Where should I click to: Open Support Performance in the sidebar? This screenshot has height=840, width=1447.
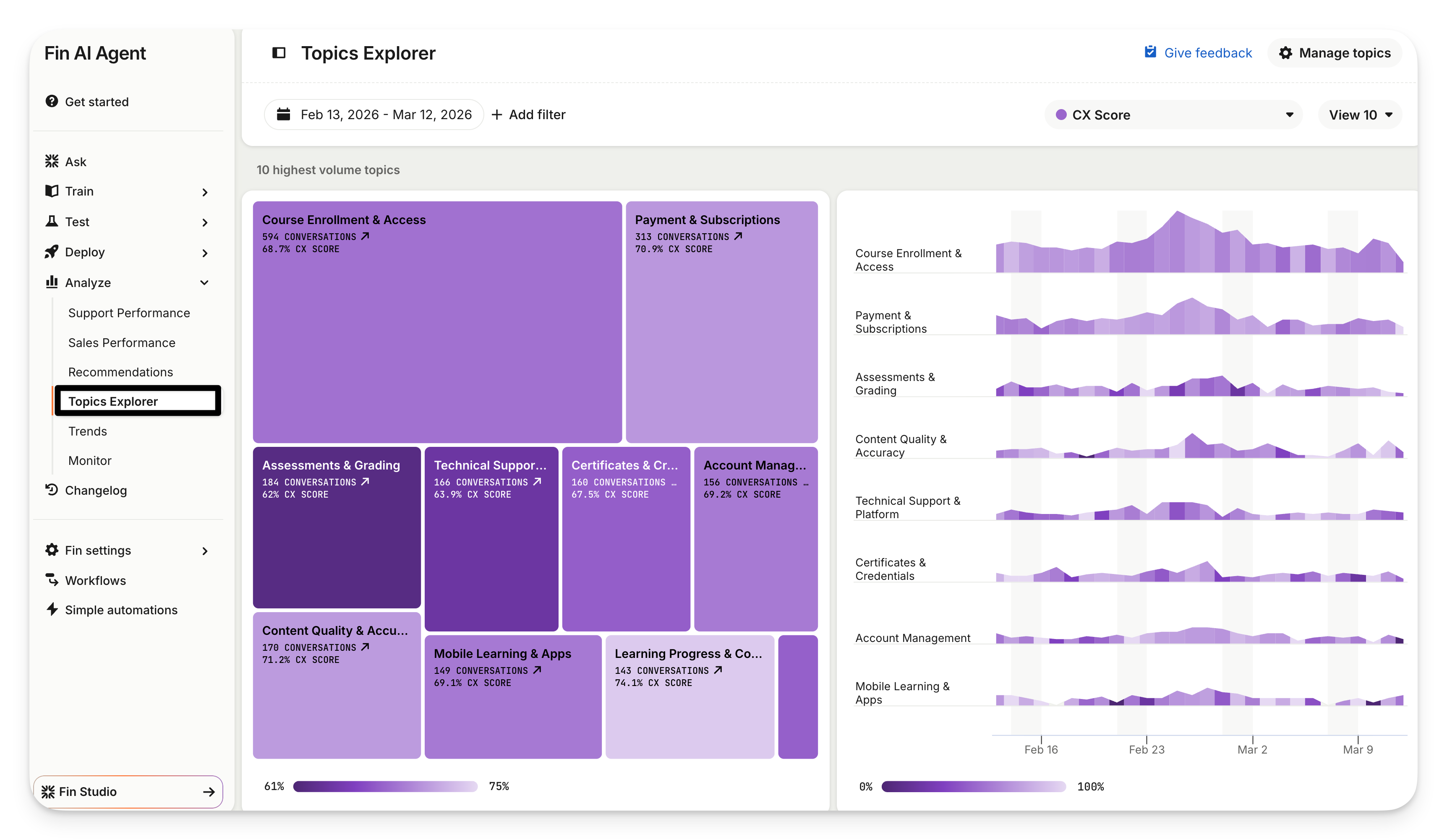pos(129,313)
